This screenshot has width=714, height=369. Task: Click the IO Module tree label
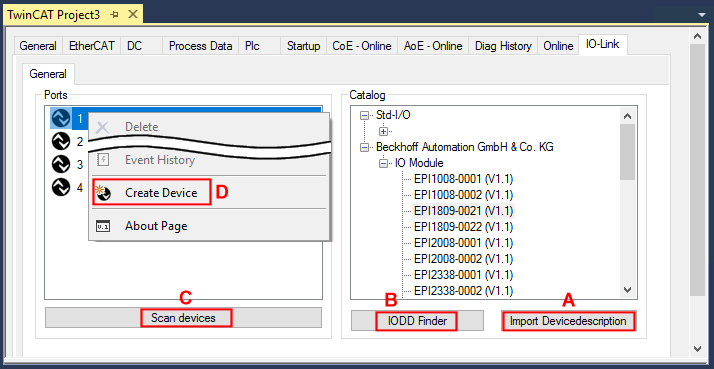[419, 163]
